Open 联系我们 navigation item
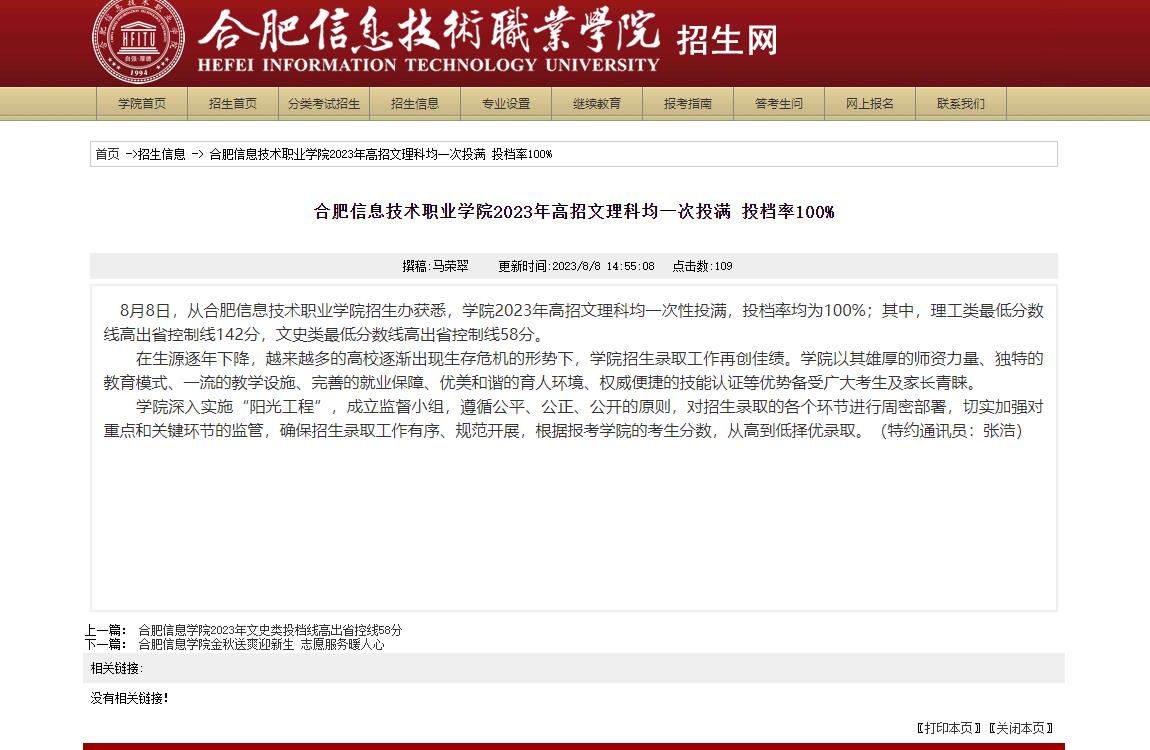This screenshot has width=1150, height=750. [961, 103]
